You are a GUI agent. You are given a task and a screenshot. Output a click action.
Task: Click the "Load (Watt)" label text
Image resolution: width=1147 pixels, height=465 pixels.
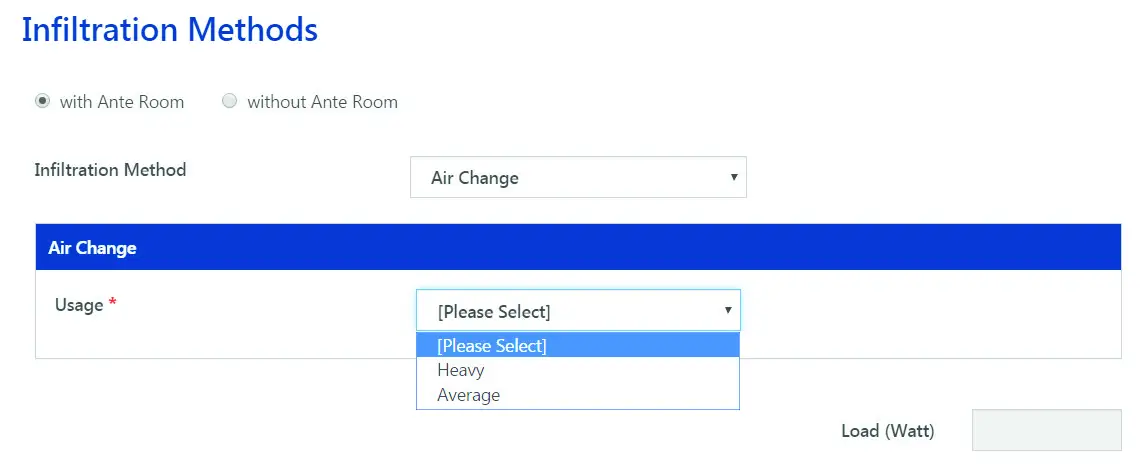[x=887, y=431]
